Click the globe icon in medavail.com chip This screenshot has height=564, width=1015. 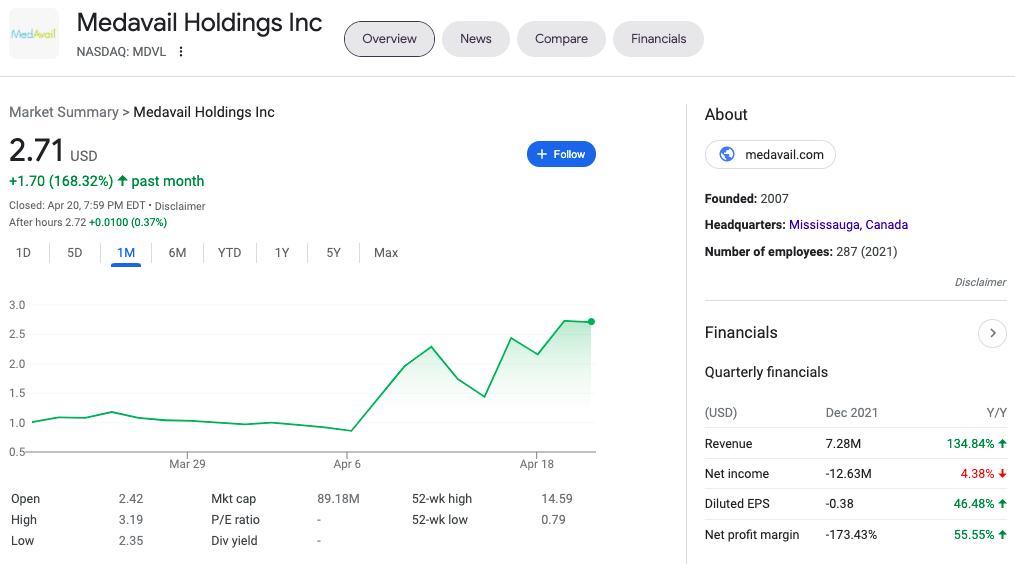(x=727, y=154)
